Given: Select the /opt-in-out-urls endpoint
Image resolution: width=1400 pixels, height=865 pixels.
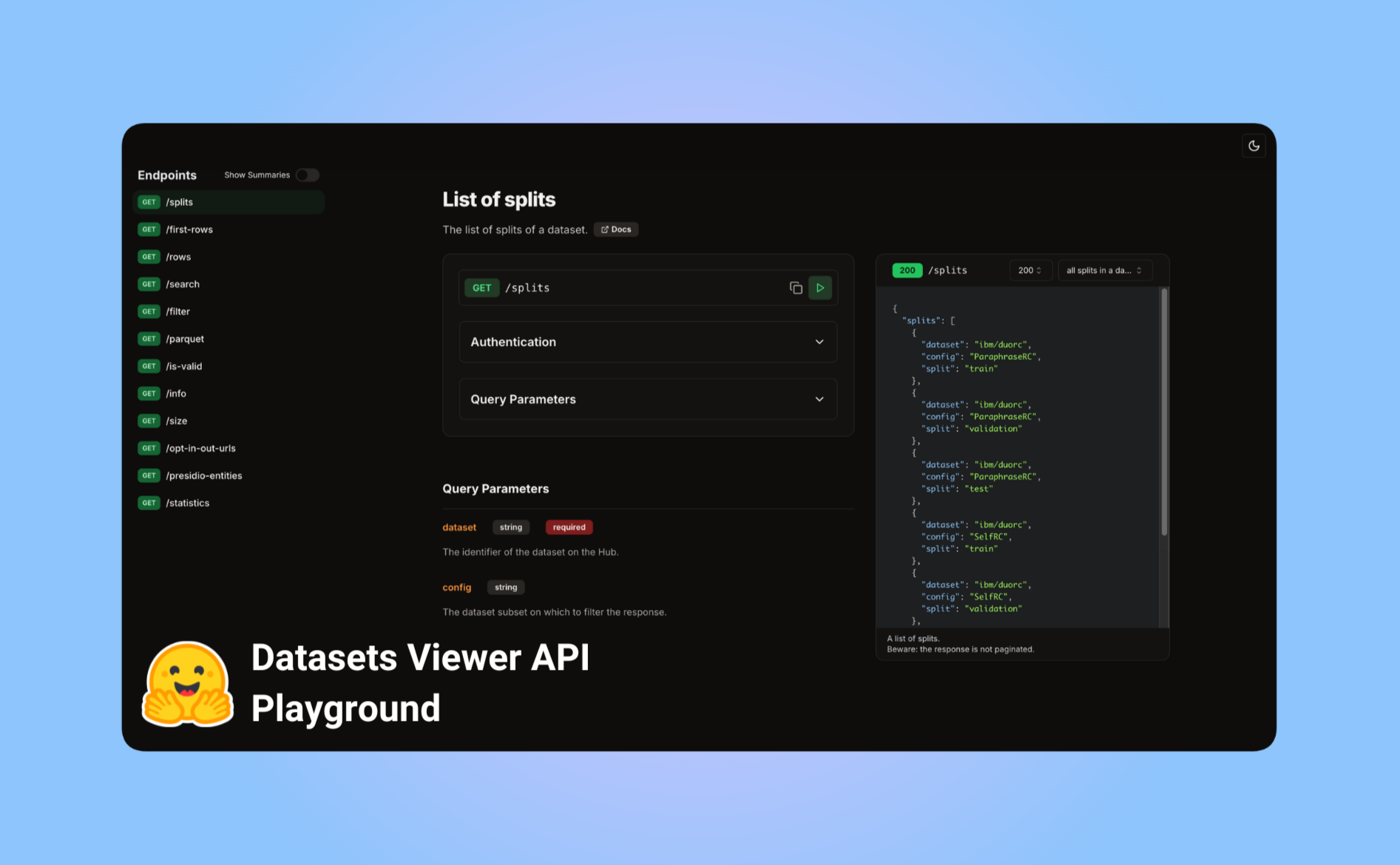Looking at the screenshot, I should (201, 448).
